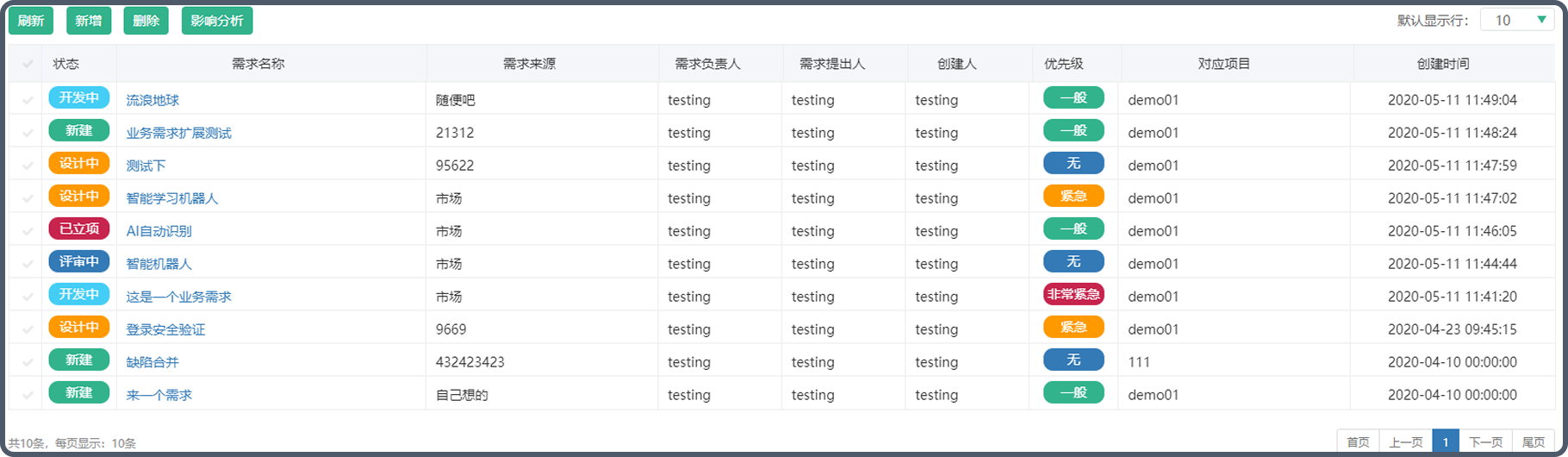Check the row checkbox for 流浪地球
1568x457 pixels.
click(28, 100)
